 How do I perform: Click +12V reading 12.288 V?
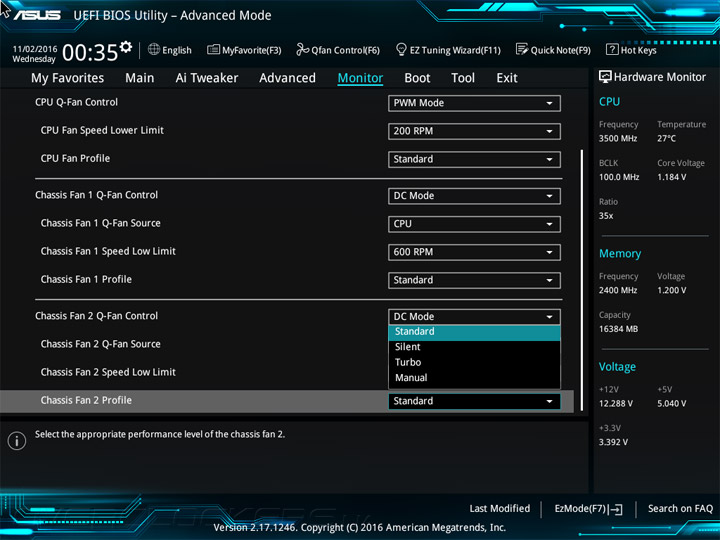tap(616, 403)
